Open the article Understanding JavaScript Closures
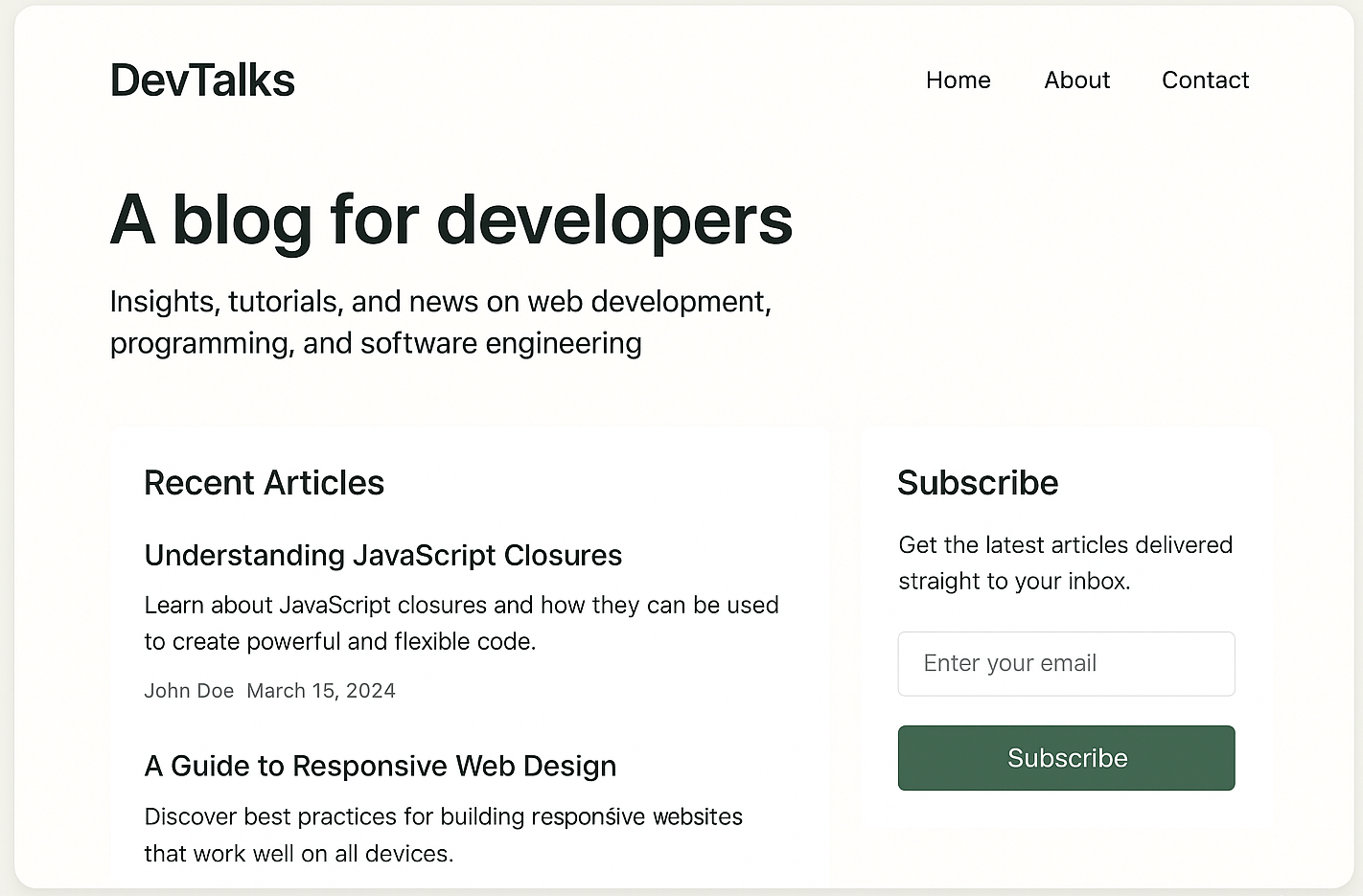1363x896 pixels. [x=382, y=555]
